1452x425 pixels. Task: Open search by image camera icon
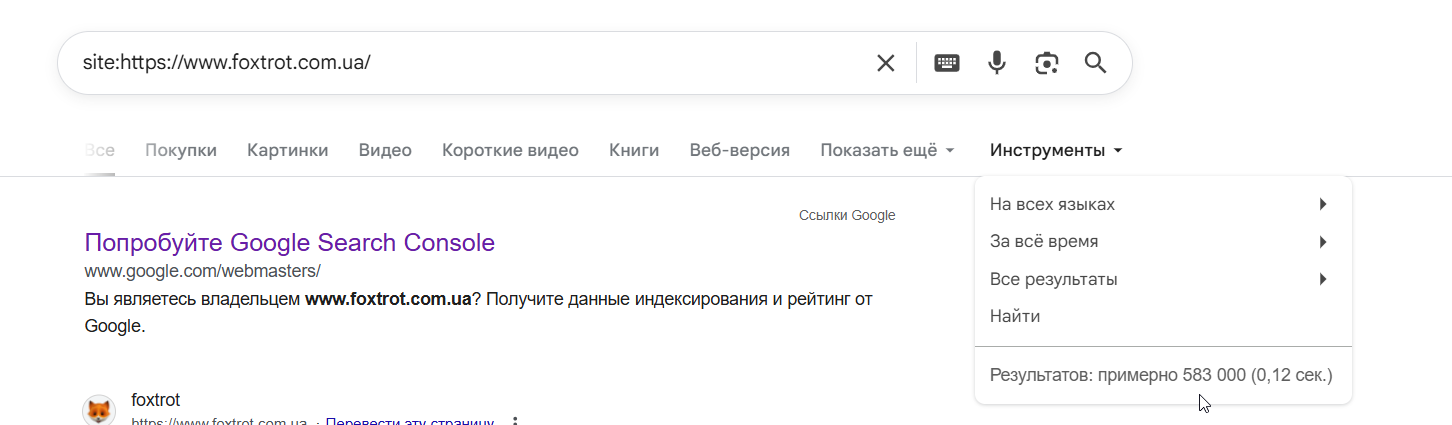pyautogui.click(x=1046, y=63)
